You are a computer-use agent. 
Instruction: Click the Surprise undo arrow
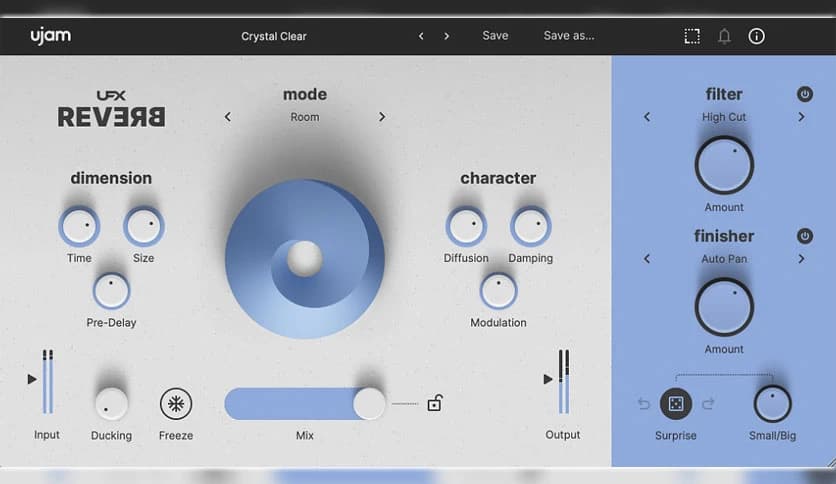point(644,404)
